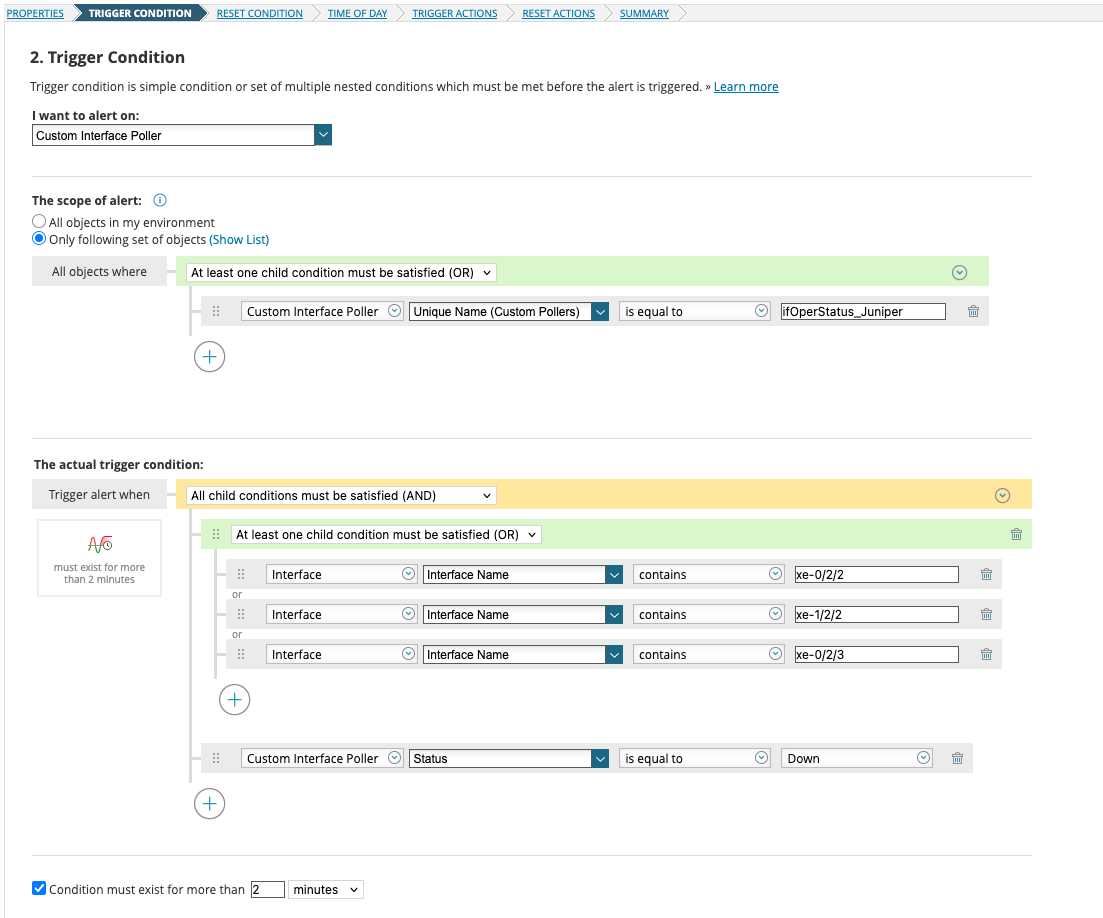Click the scope of alert info icon

click(160, 200)
